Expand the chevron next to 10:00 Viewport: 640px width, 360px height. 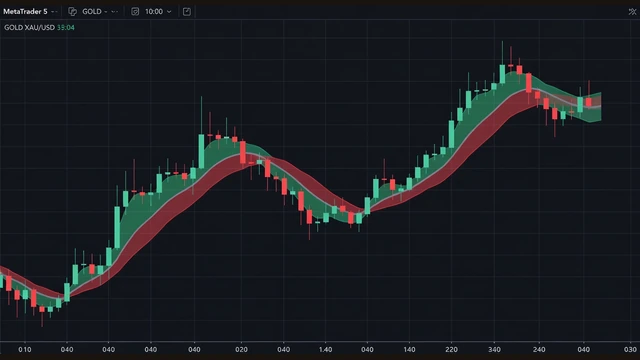click(169, 12)
